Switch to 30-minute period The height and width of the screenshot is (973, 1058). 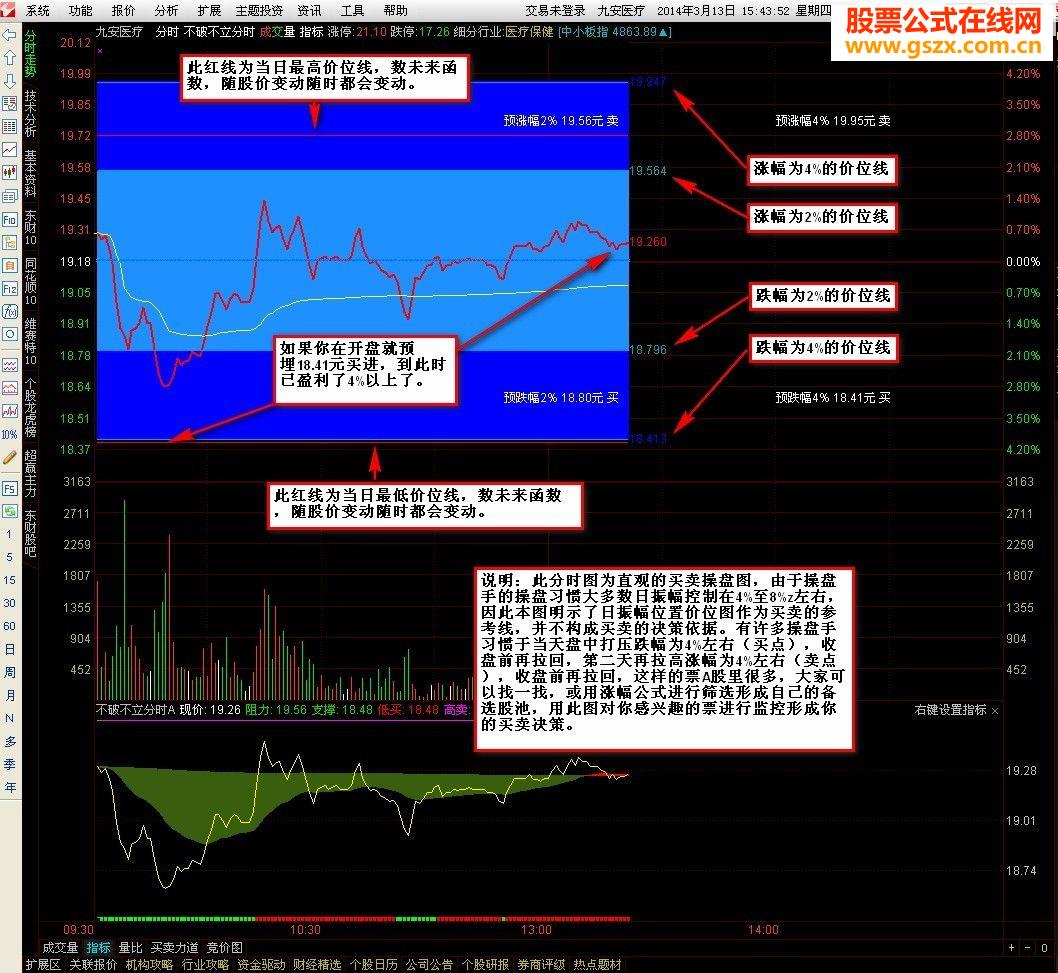(9, 603)
